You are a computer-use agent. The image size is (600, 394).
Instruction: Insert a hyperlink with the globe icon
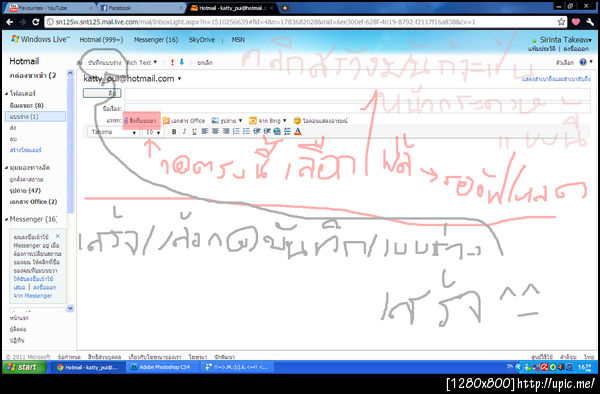(x=277, y=132)
